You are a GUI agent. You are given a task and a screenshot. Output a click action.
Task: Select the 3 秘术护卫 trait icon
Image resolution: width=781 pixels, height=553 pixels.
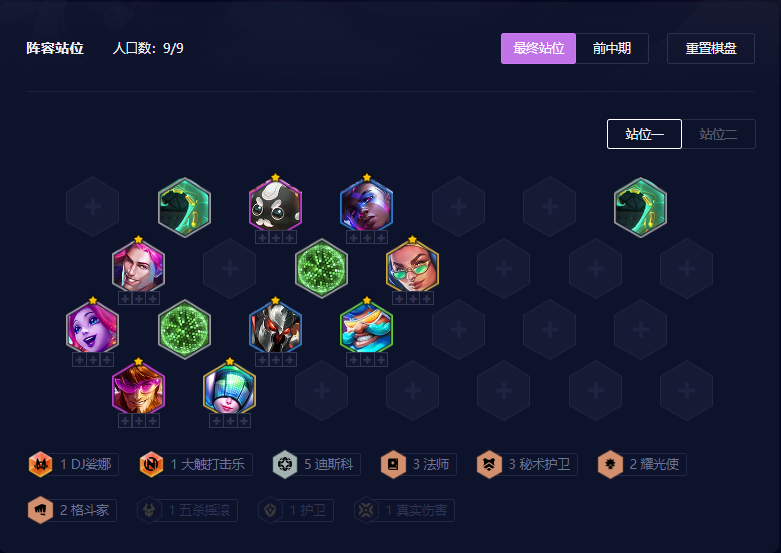pos(489,464)
